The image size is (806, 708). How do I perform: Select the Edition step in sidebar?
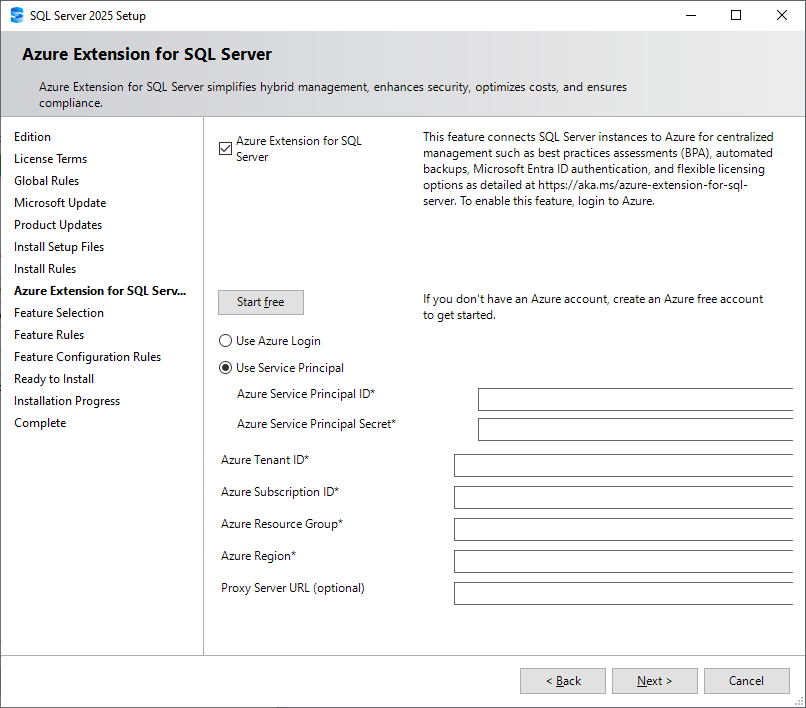pos(32,137)
